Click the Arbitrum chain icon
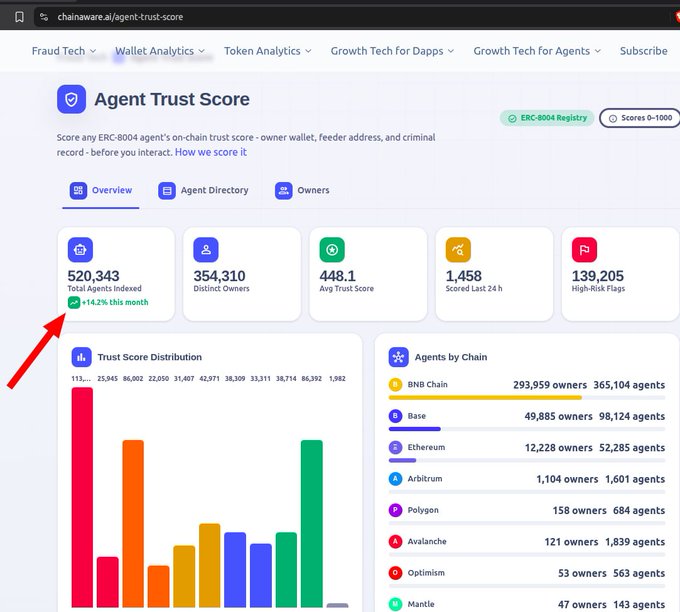Viewport: 680px width, 612px height. point(395,479)
